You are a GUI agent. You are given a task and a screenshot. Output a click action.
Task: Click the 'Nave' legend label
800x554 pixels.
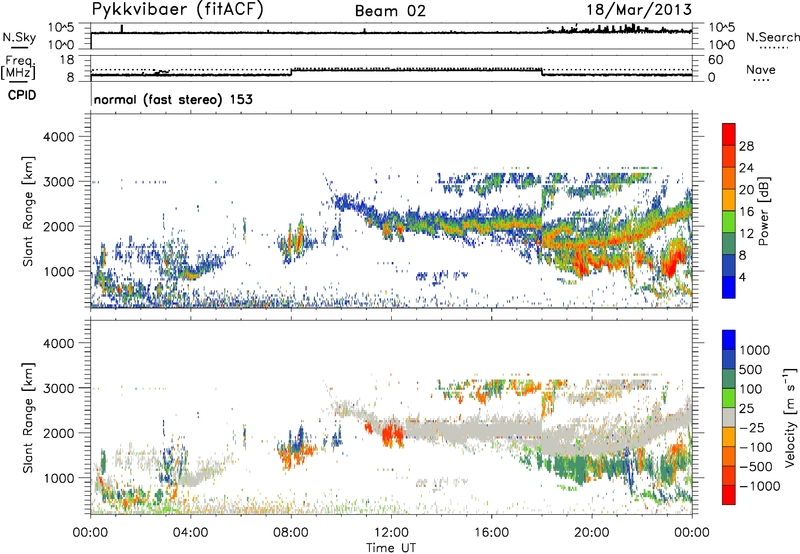(761, 70)
